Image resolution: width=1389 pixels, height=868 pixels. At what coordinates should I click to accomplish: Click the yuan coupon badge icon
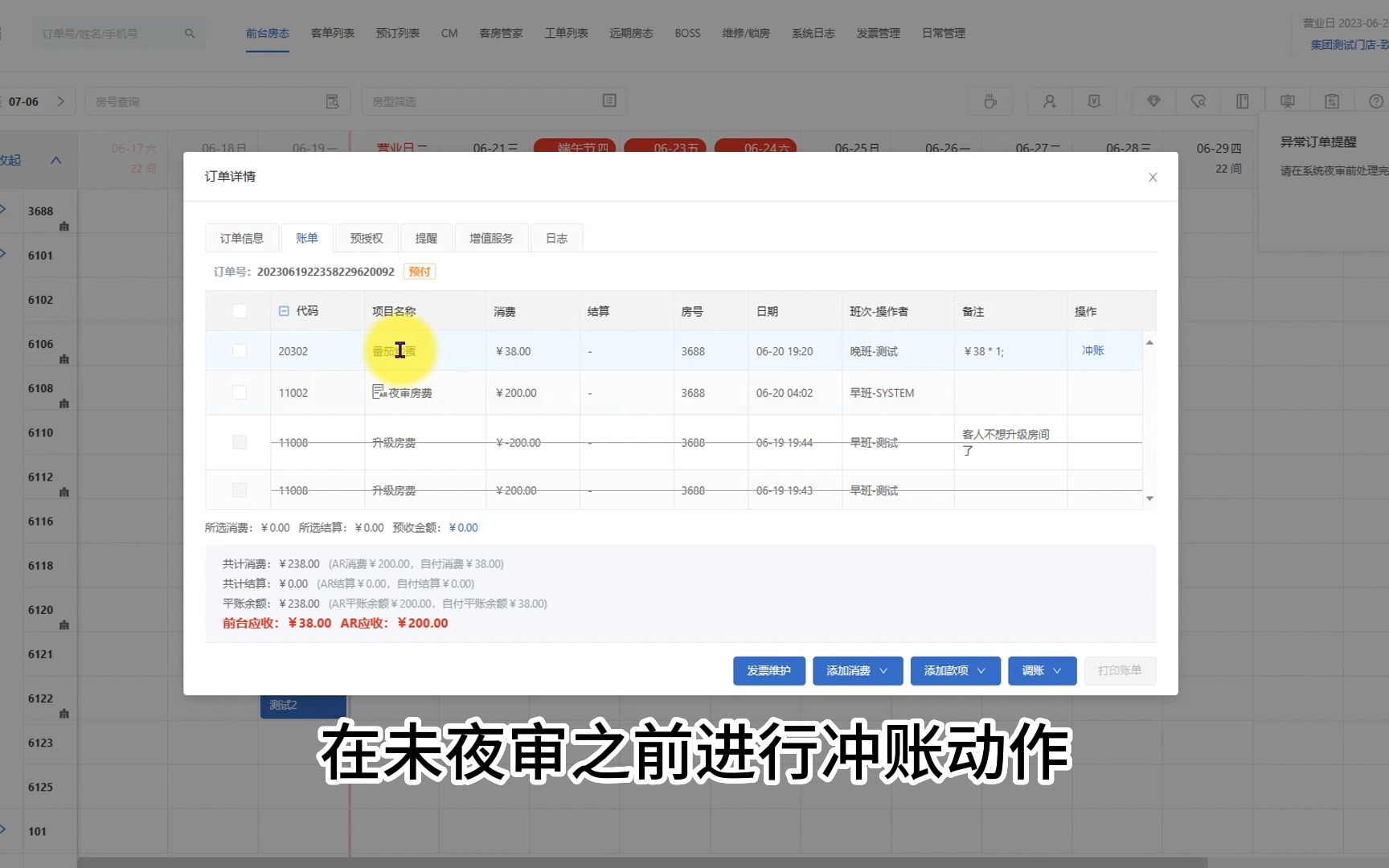[1093, 101]
